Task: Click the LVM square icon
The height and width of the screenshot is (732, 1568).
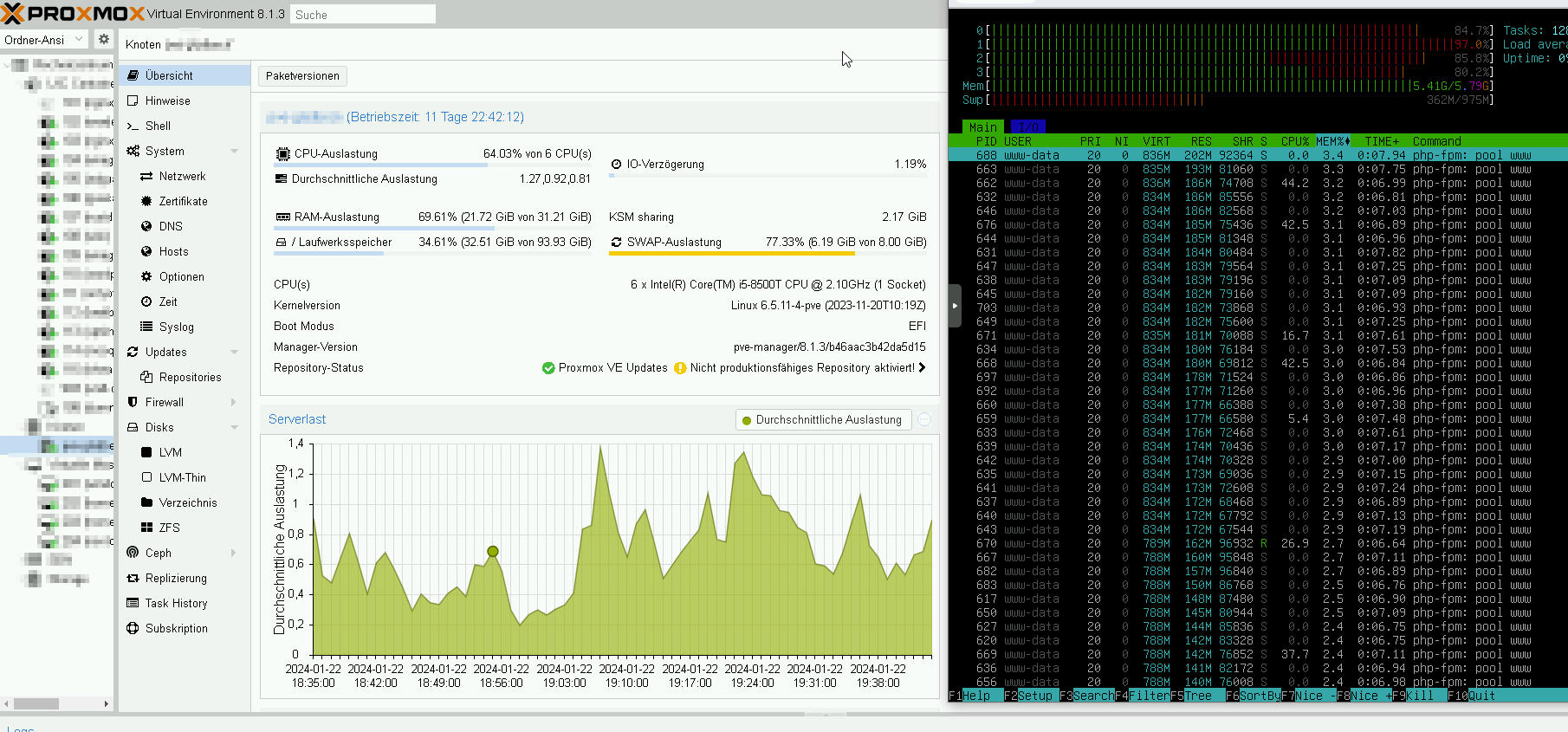Action: click(146, 452)
